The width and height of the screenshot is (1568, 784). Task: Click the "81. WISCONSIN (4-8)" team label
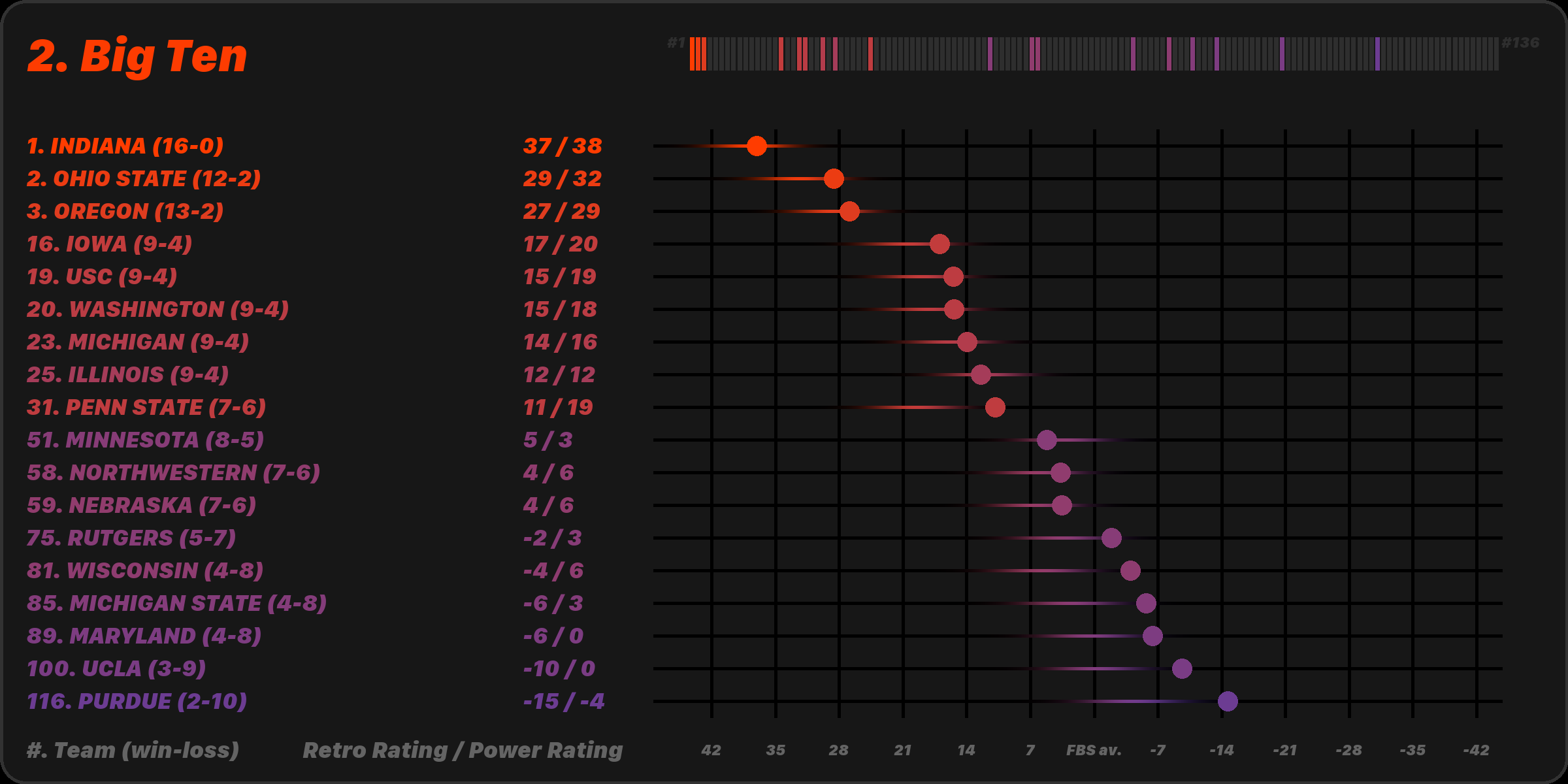click(x=145, y=570)
